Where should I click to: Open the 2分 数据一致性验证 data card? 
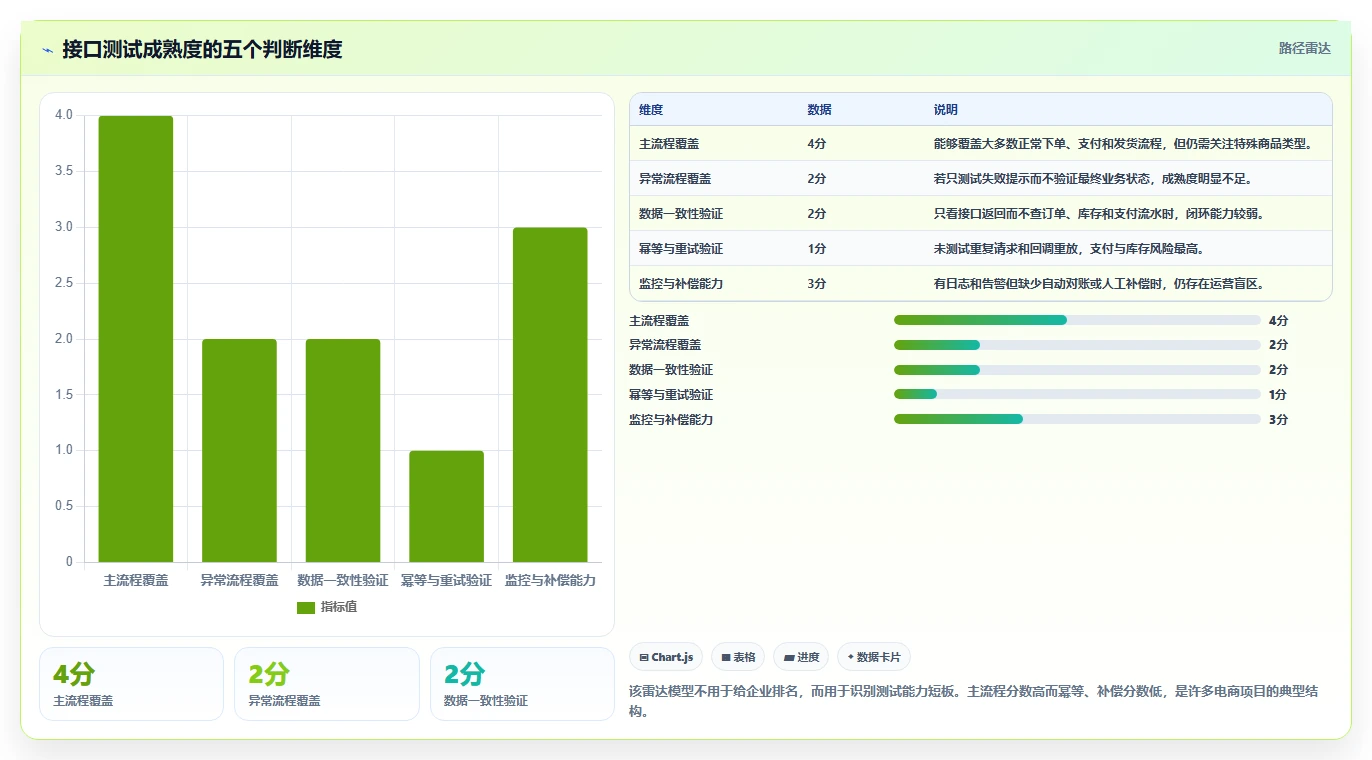pos(522,684)
